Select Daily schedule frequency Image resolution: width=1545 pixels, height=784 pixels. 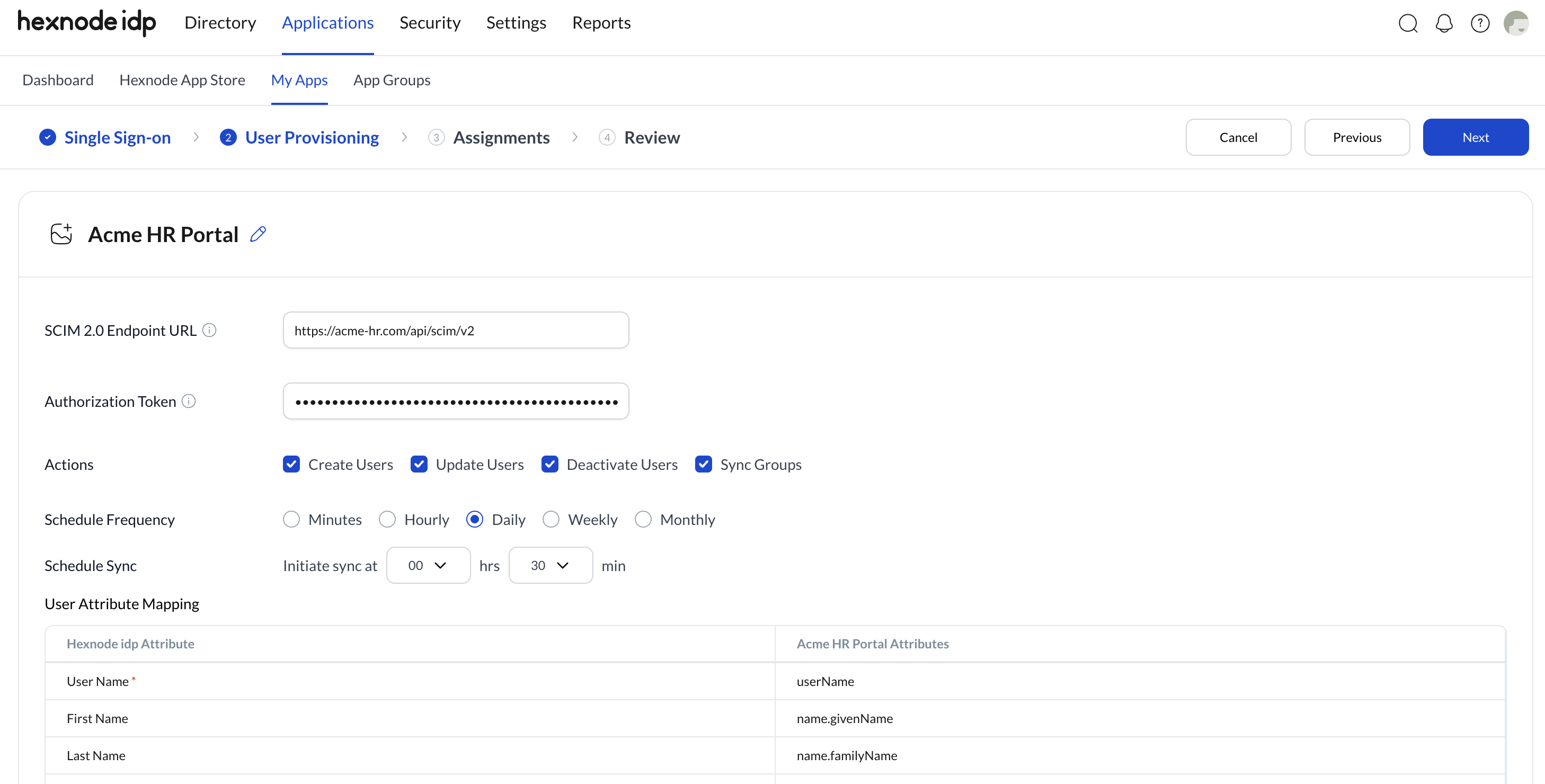(474, 519)
